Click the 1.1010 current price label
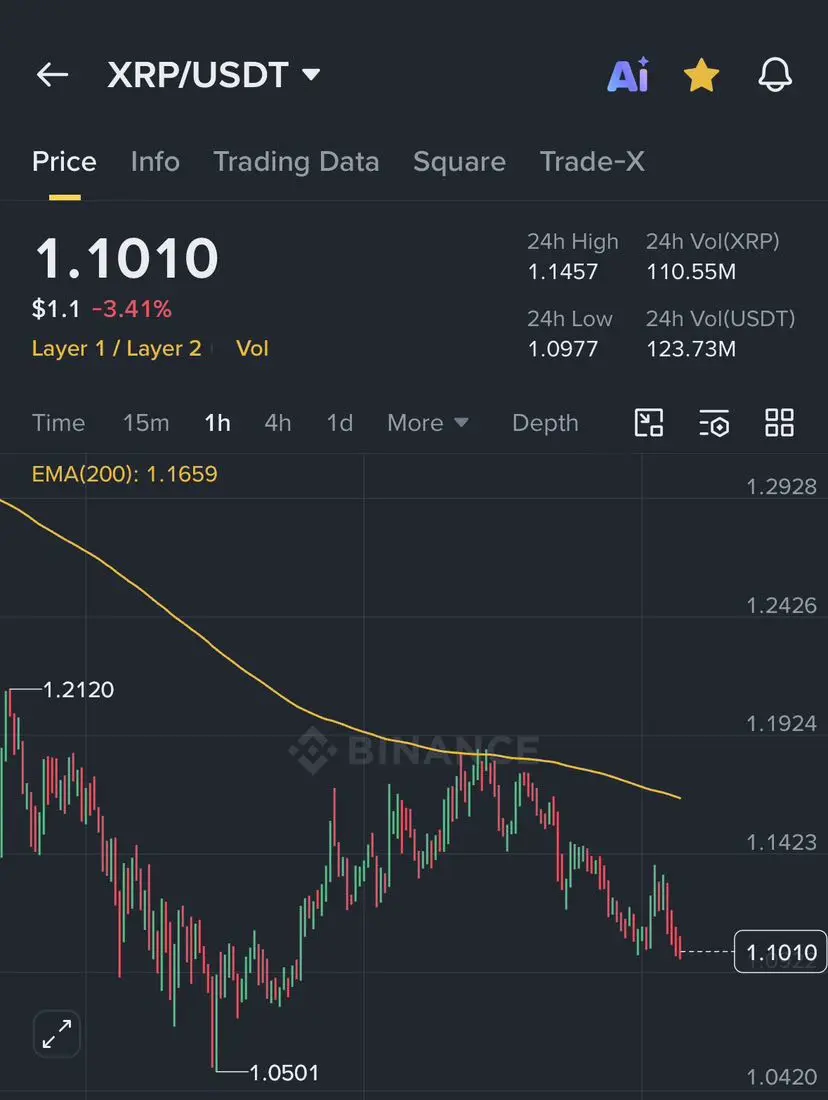 781,952
